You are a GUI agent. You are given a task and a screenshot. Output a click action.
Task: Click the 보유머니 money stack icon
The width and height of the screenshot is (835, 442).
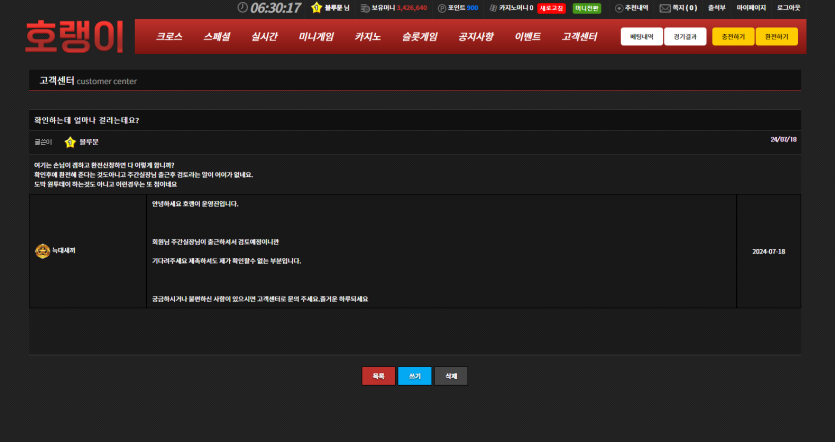tap(365, 8)
